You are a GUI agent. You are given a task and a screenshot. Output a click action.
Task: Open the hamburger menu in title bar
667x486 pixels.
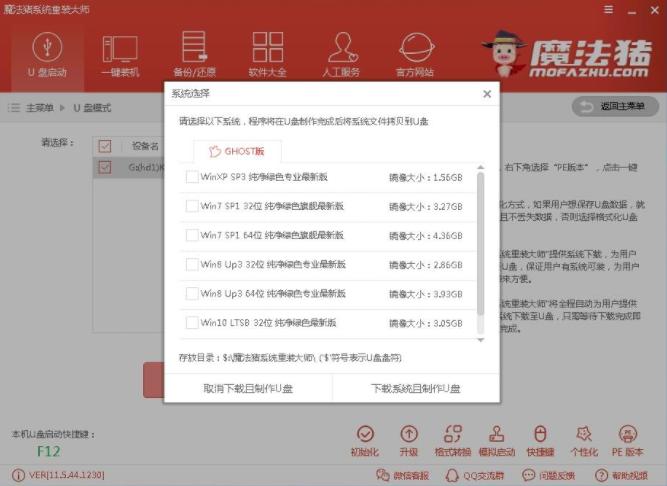point(609,9)
